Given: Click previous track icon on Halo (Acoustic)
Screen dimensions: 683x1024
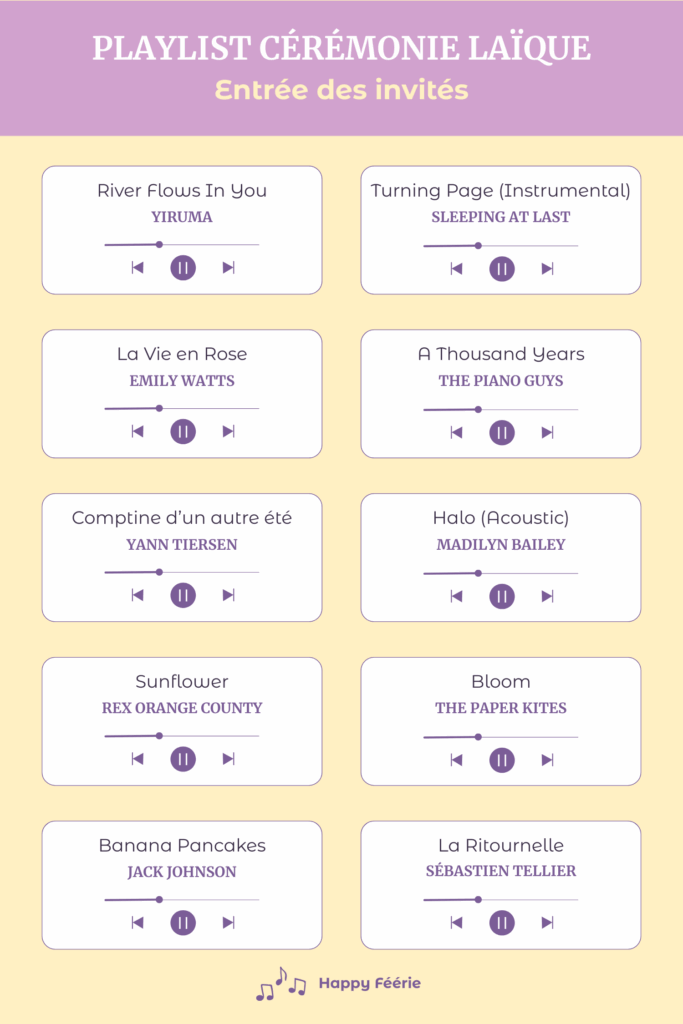Looking at the screenshot, I should pyautogui.click(x=456, y=596).
